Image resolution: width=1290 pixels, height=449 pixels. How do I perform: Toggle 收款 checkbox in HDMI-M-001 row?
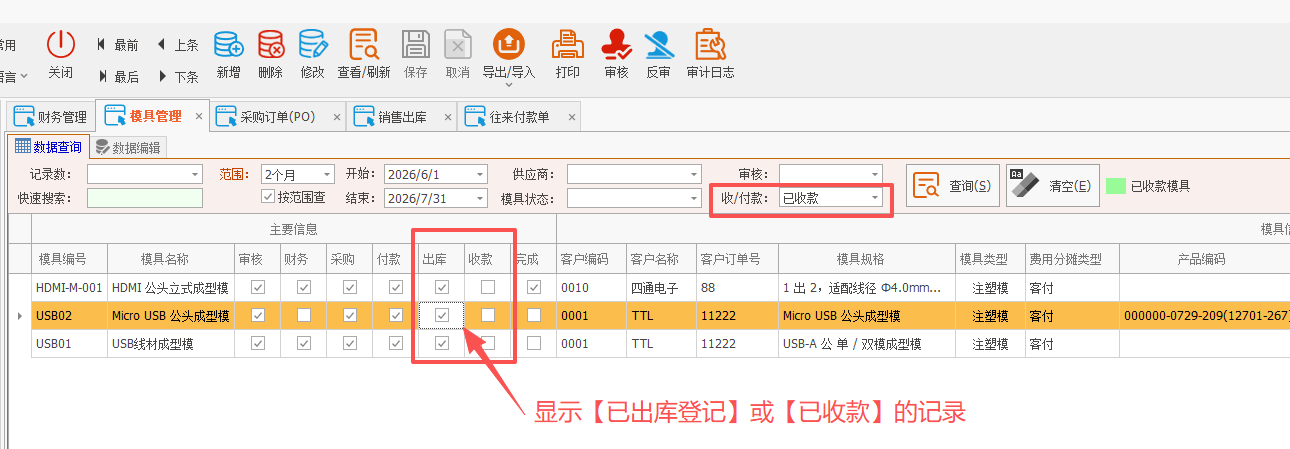[488, 287]
